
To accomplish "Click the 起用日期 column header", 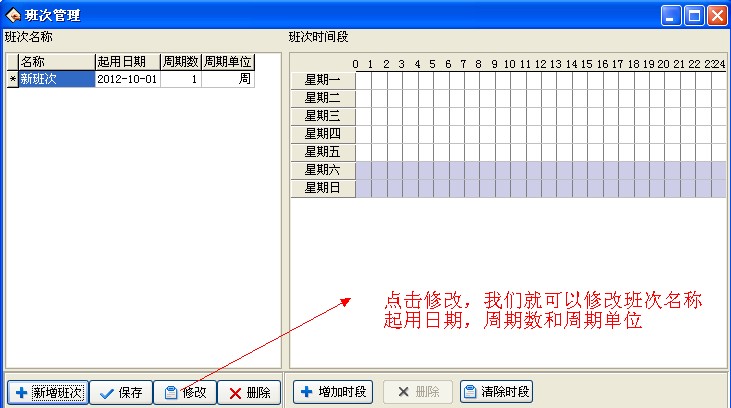I will [128, 62].
